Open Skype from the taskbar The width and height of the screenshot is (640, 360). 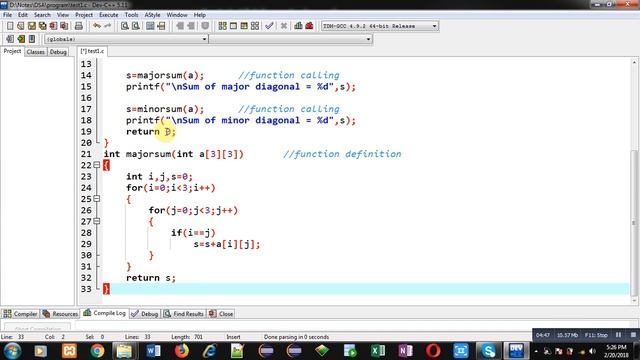488,351
